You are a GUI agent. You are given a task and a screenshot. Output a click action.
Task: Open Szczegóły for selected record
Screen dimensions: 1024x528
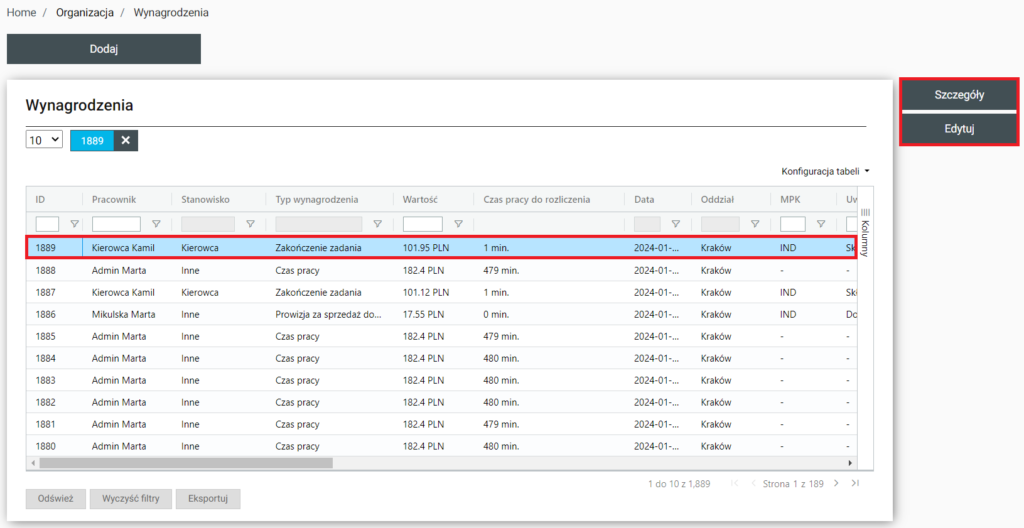(960, 96)
